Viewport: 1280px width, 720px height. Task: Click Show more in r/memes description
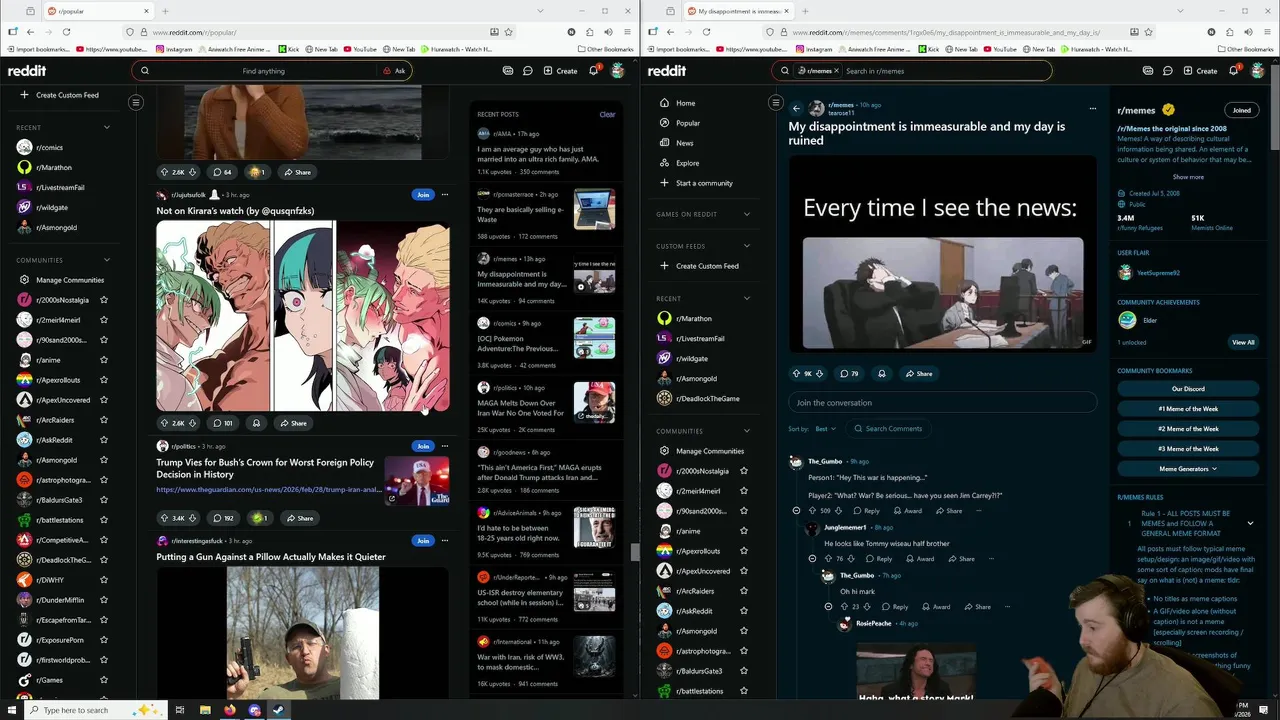coord(1188,177)
